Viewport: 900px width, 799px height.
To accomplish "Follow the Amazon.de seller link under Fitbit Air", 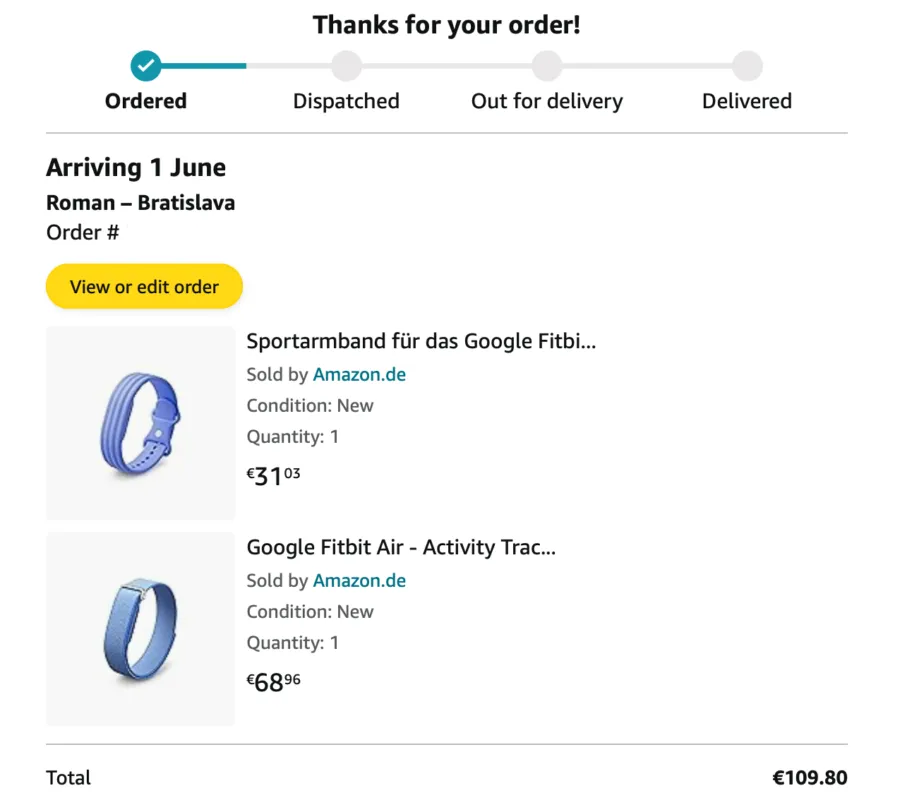I will 359,580.
